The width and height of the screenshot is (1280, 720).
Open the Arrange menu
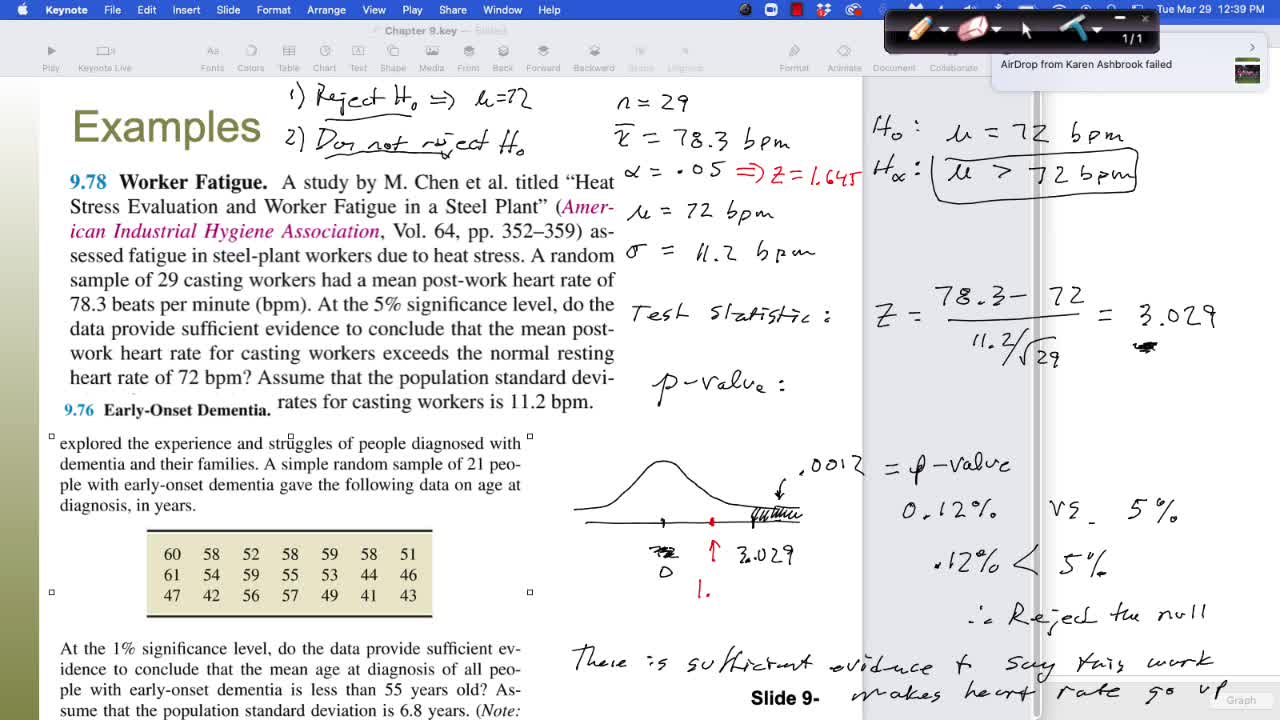pos(326,10)
